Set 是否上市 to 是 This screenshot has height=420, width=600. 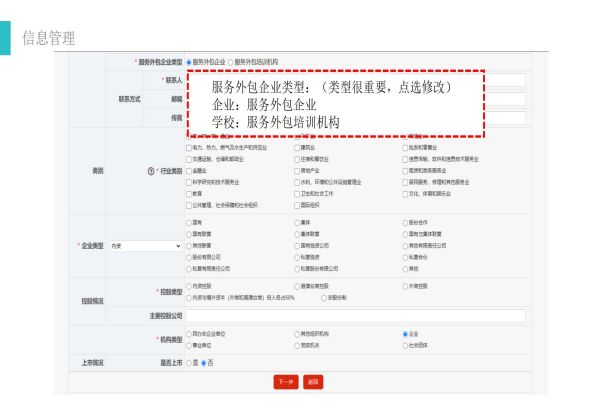click(190, 362)
